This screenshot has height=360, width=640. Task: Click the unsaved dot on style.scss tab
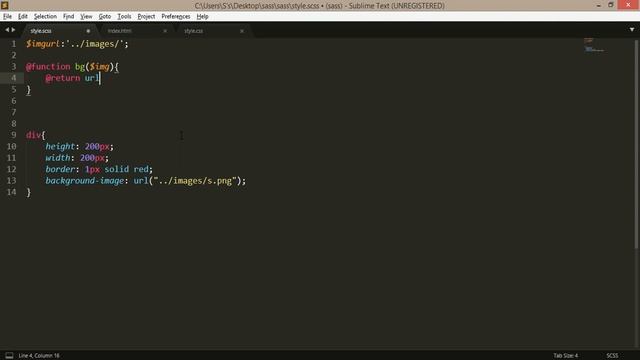tap(88, 31)
